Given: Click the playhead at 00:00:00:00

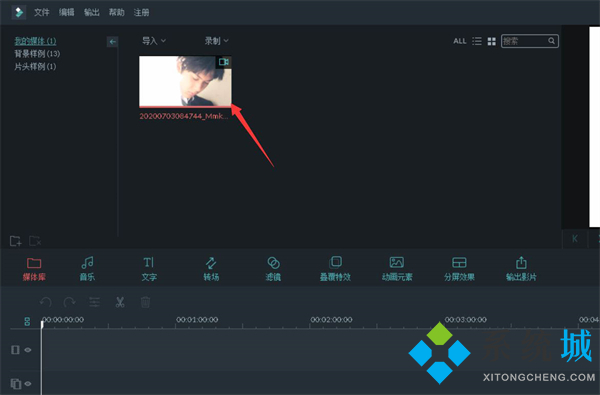Looking at the screenshot, I should pos(42,324).
